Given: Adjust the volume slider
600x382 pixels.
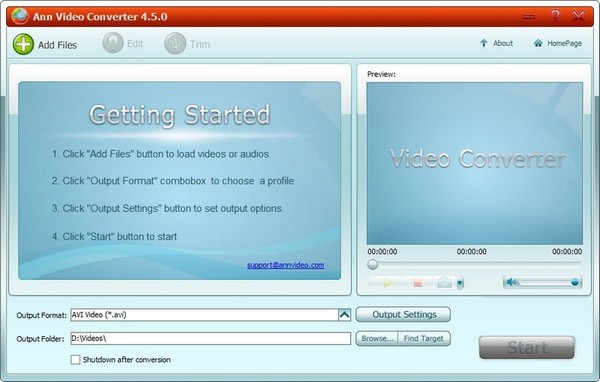Looking at the screenshot, I should [x=549, y=282].
